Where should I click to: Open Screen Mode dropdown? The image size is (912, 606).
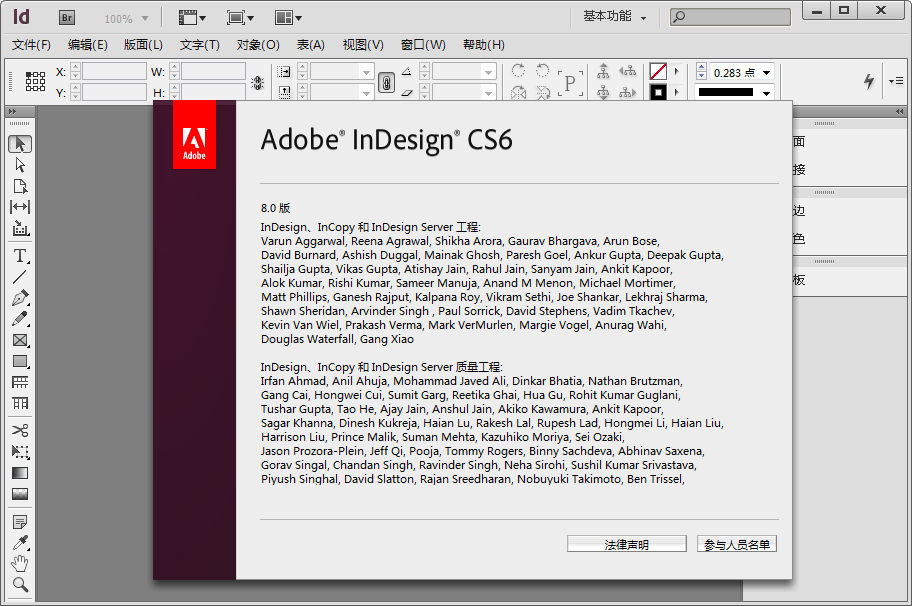coord(240,18)
